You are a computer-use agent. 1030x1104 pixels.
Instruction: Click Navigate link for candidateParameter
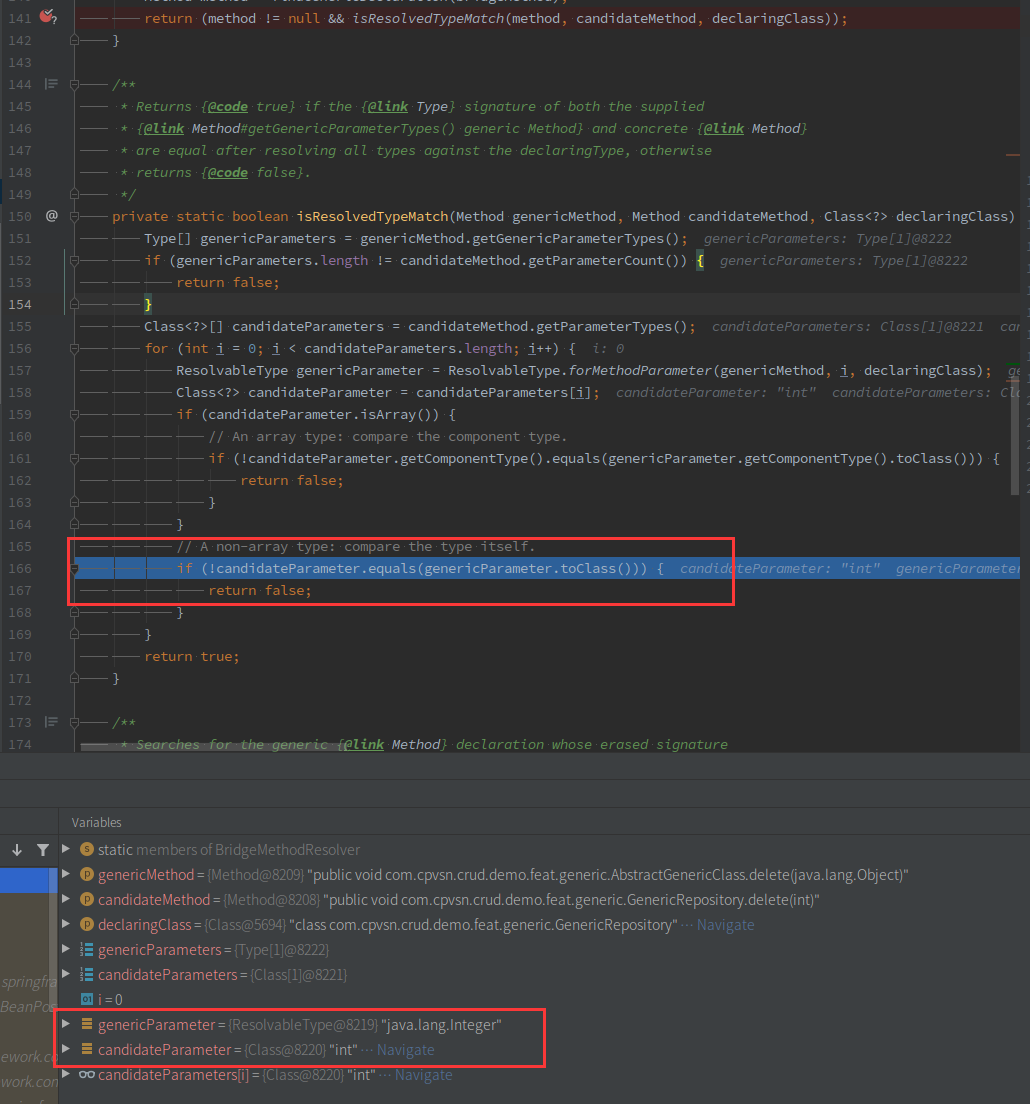click(x=406, y=1050)
